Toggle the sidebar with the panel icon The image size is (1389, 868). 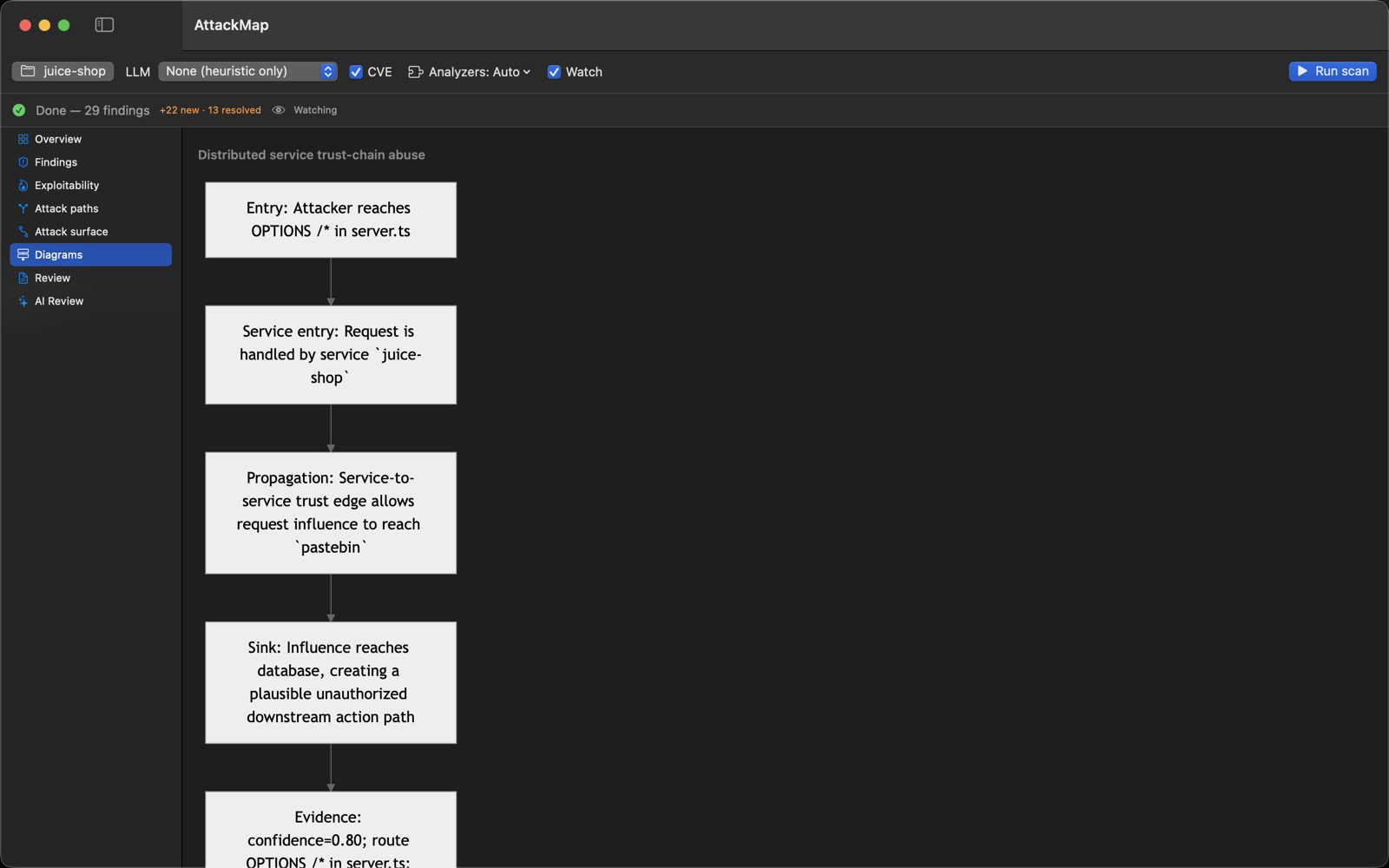(x=104, y=25)
